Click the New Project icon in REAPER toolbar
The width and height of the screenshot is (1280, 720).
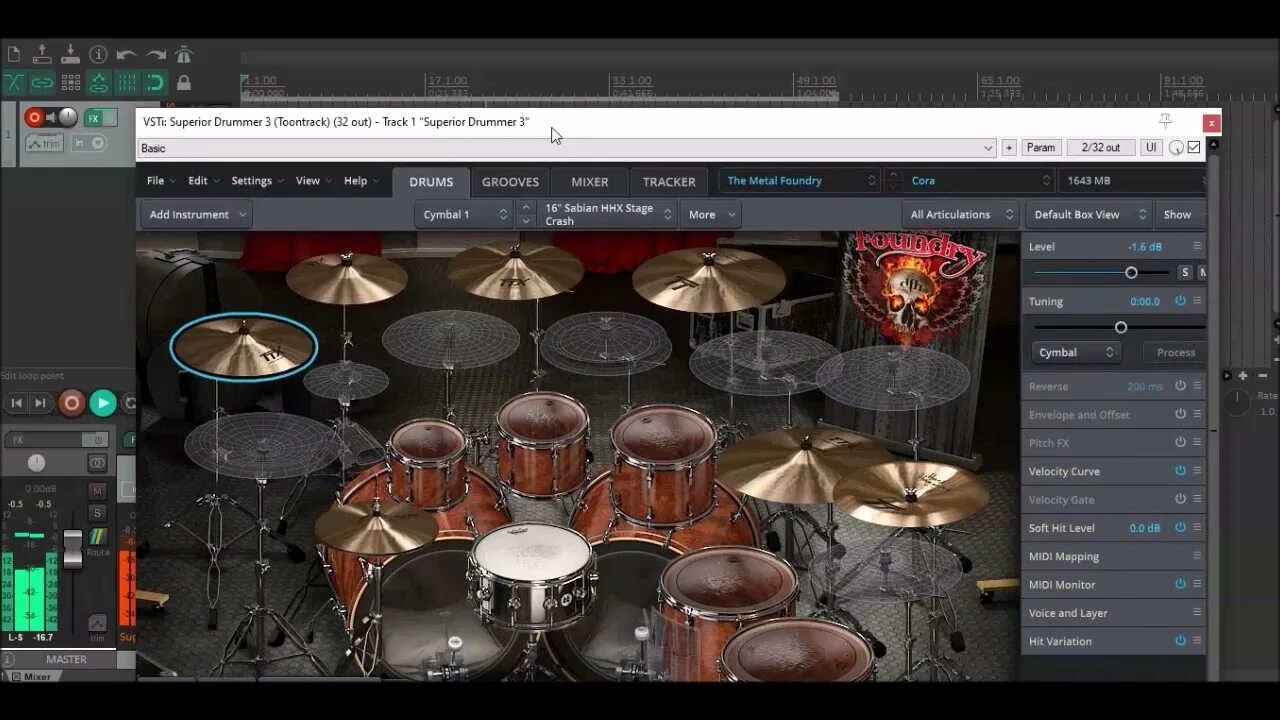point(14,54)
